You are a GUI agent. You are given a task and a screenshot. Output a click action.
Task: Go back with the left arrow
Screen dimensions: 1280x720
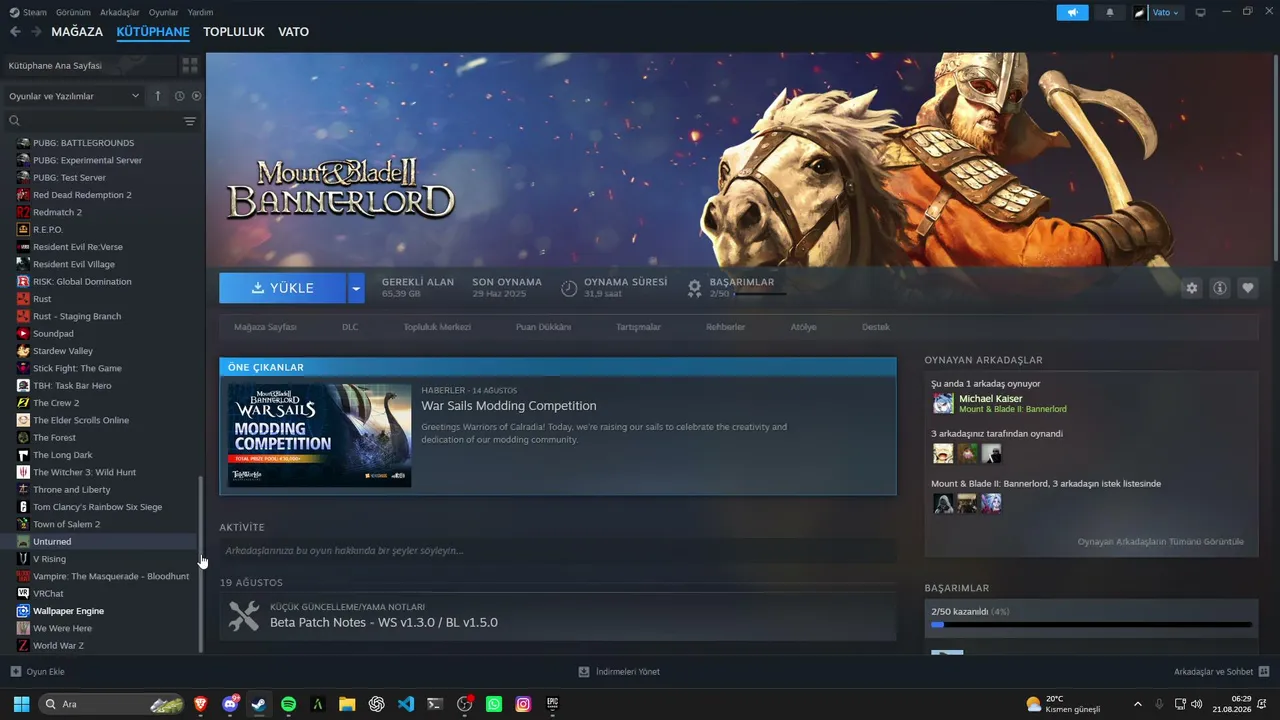click(x=15, y=32)
